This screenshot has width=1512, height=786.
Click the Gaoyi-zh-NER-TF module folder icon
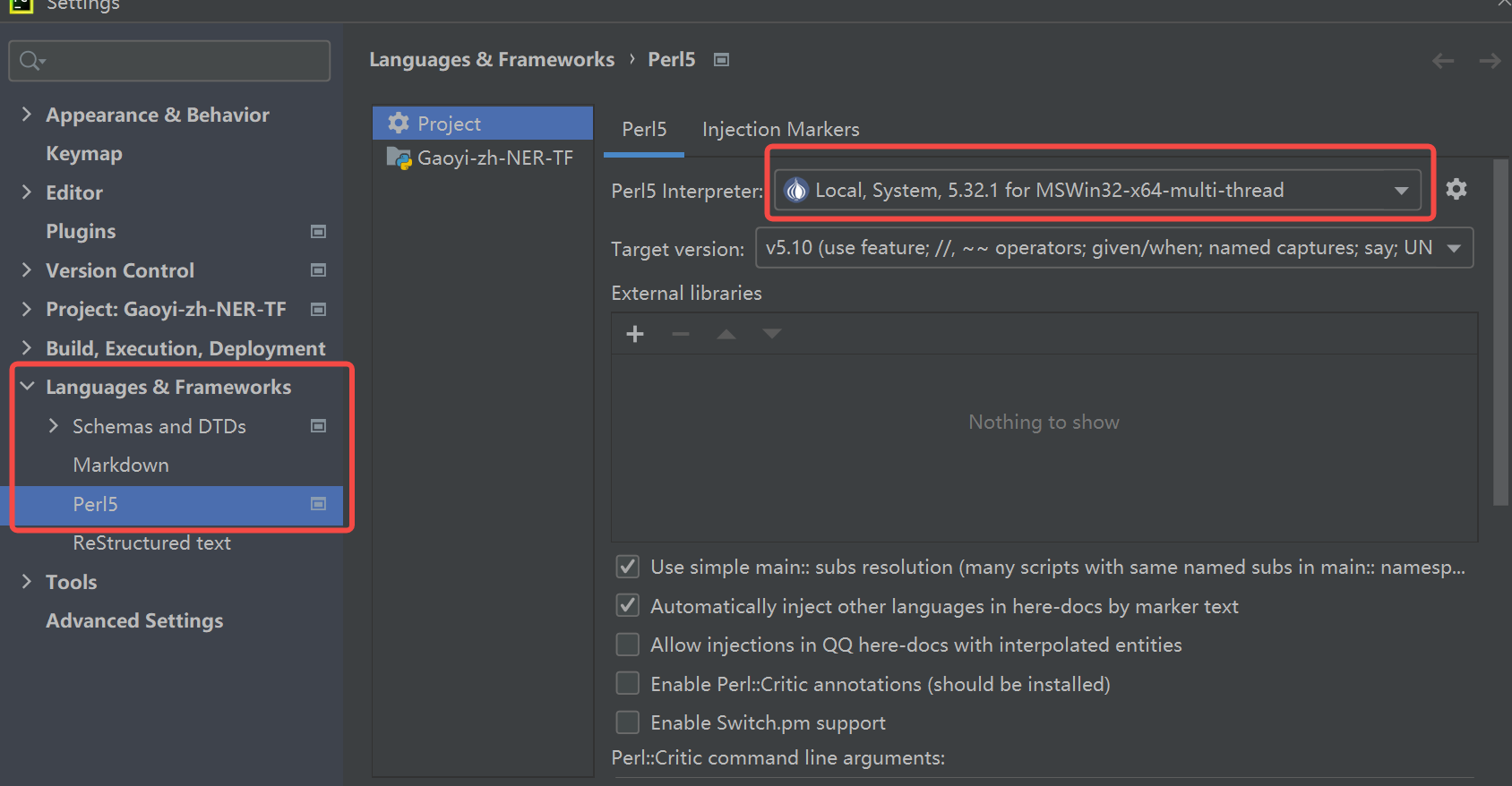pos(399,158)
